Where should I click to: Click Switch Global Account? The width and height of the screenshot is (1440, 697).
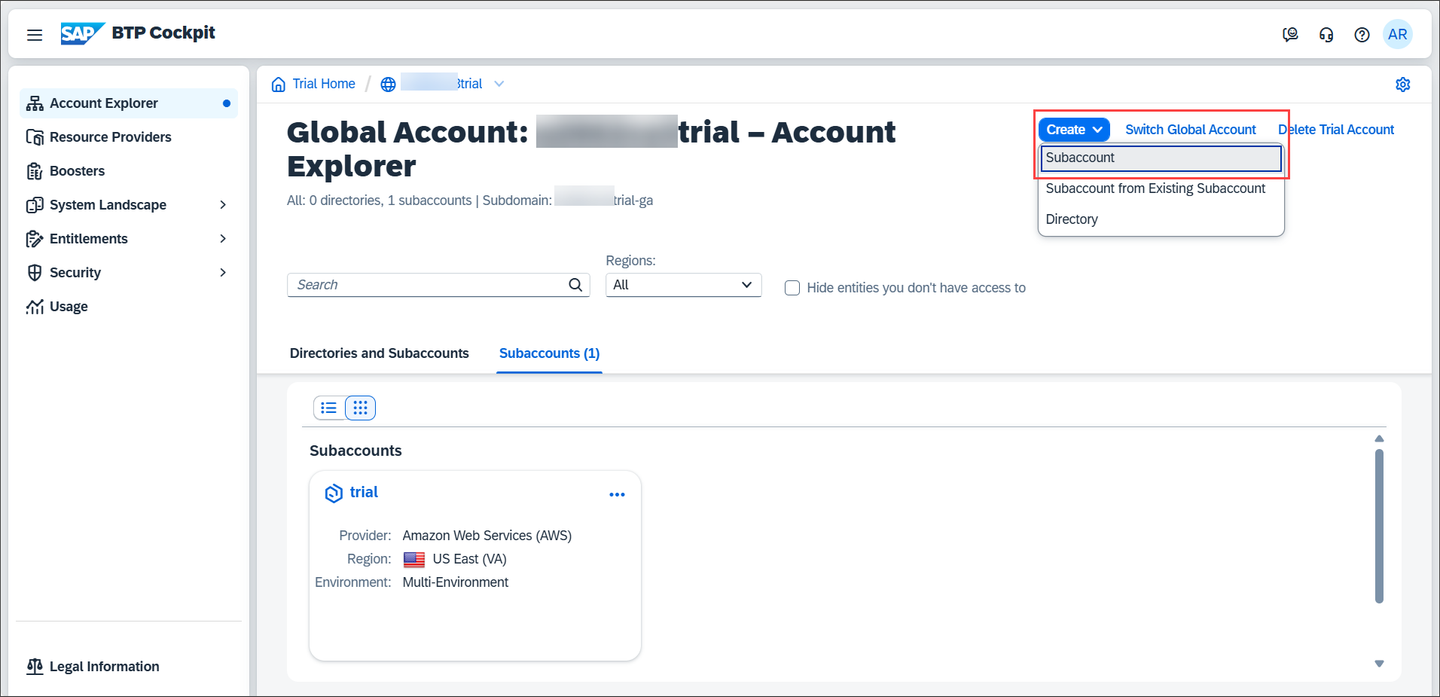point(1190,130)
